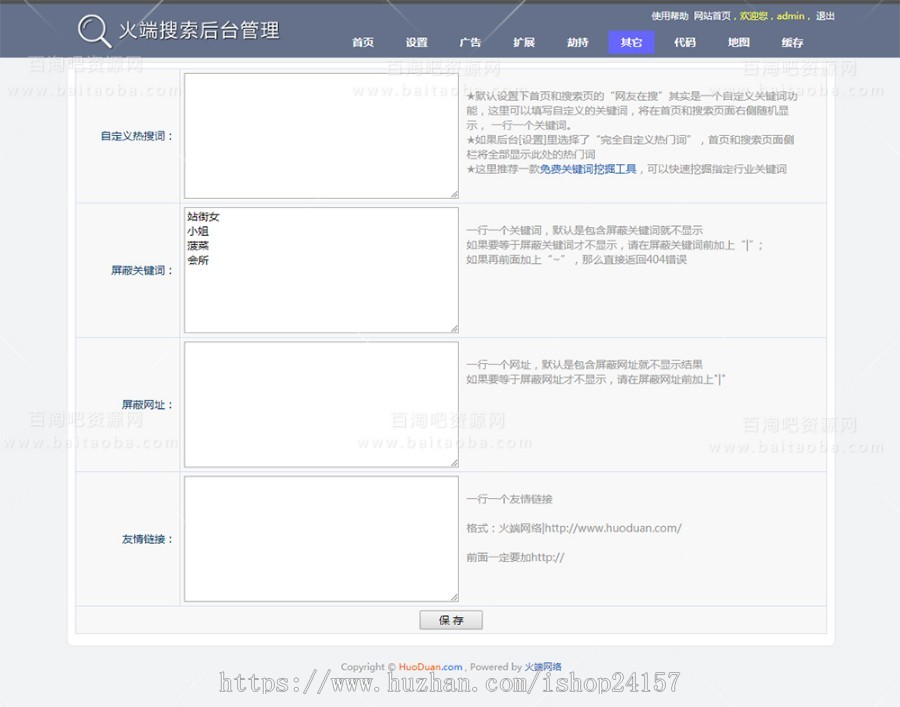The image size is (900, 707).
Task: Log out via 退出 link
Action: click(825, 16)
